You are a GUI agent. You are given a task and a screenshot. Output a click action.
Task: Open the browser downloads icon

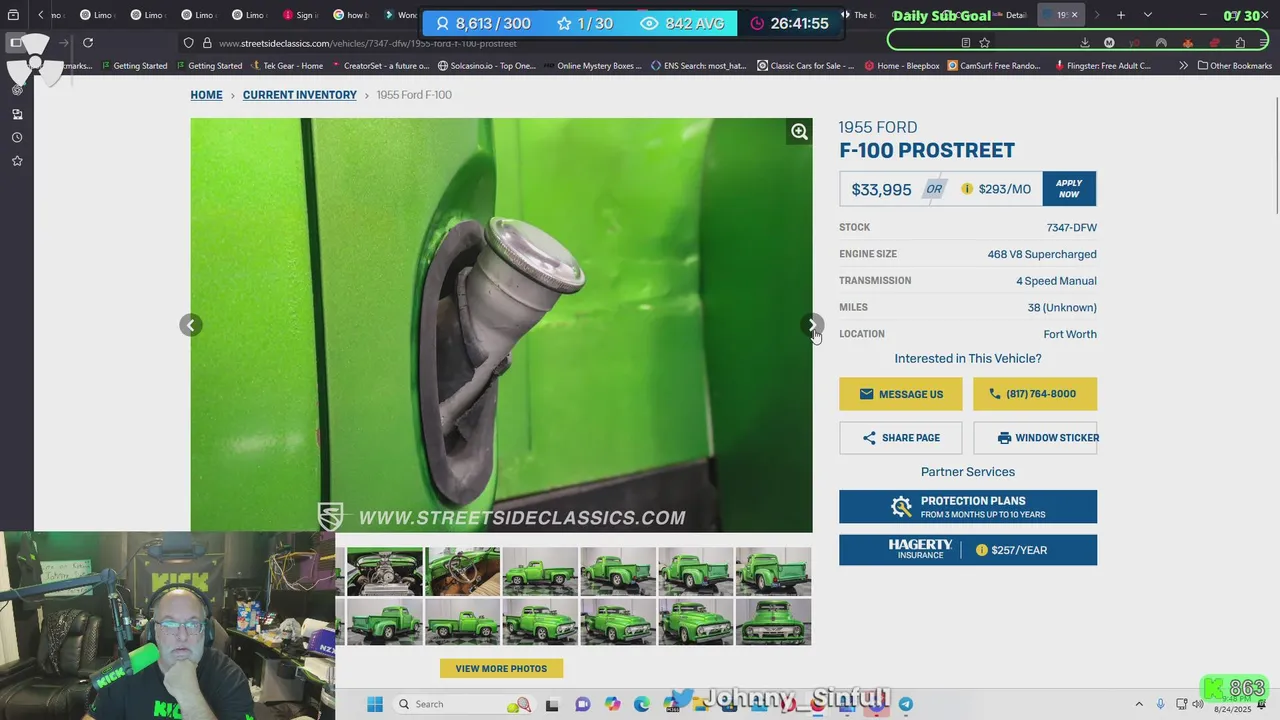point(1085,43)
